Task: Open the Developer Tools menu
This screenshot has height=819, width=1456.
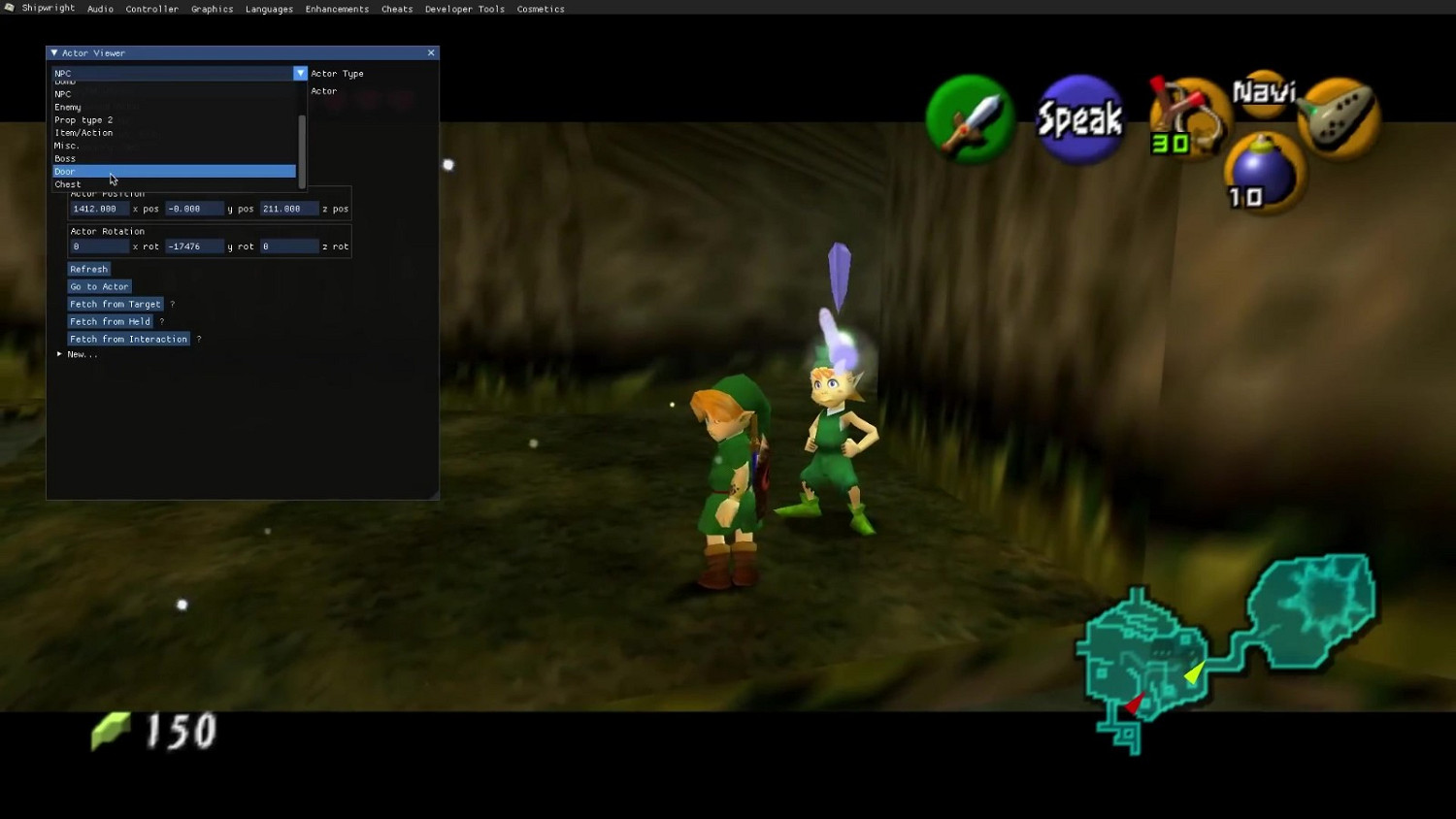Action: [464, 9]
